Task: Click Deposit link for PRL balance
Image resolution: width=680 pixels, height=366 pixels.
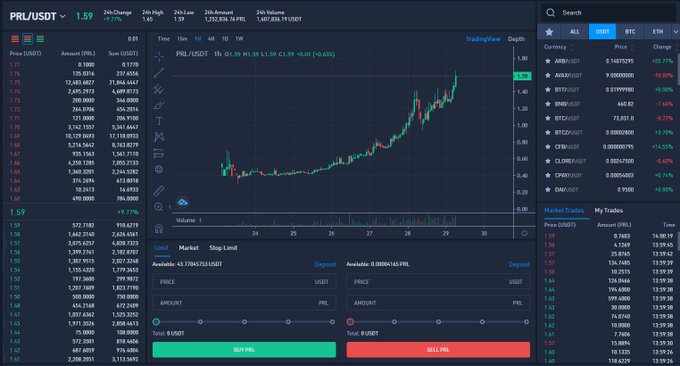Action: coord(519,264)
